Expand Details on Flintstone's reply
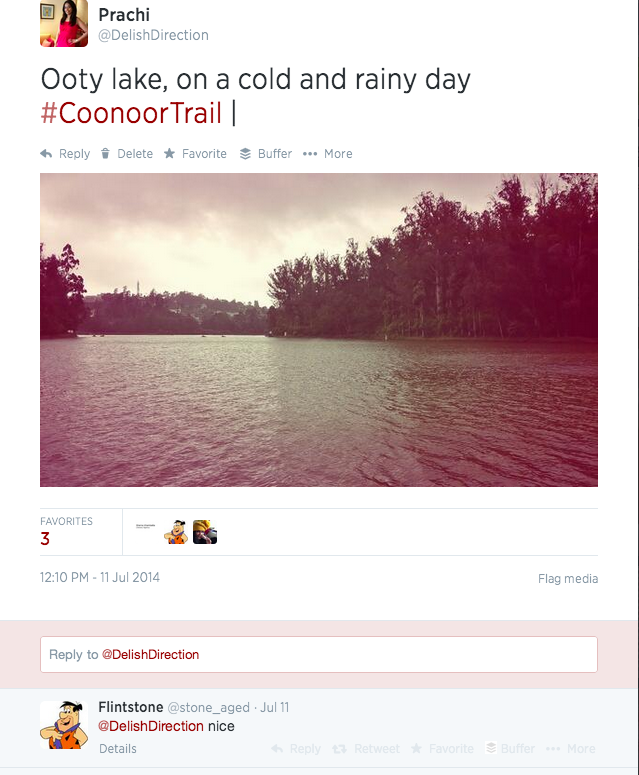Image resolution: width=639 pixels, height=775 pixels. [118, 749]
